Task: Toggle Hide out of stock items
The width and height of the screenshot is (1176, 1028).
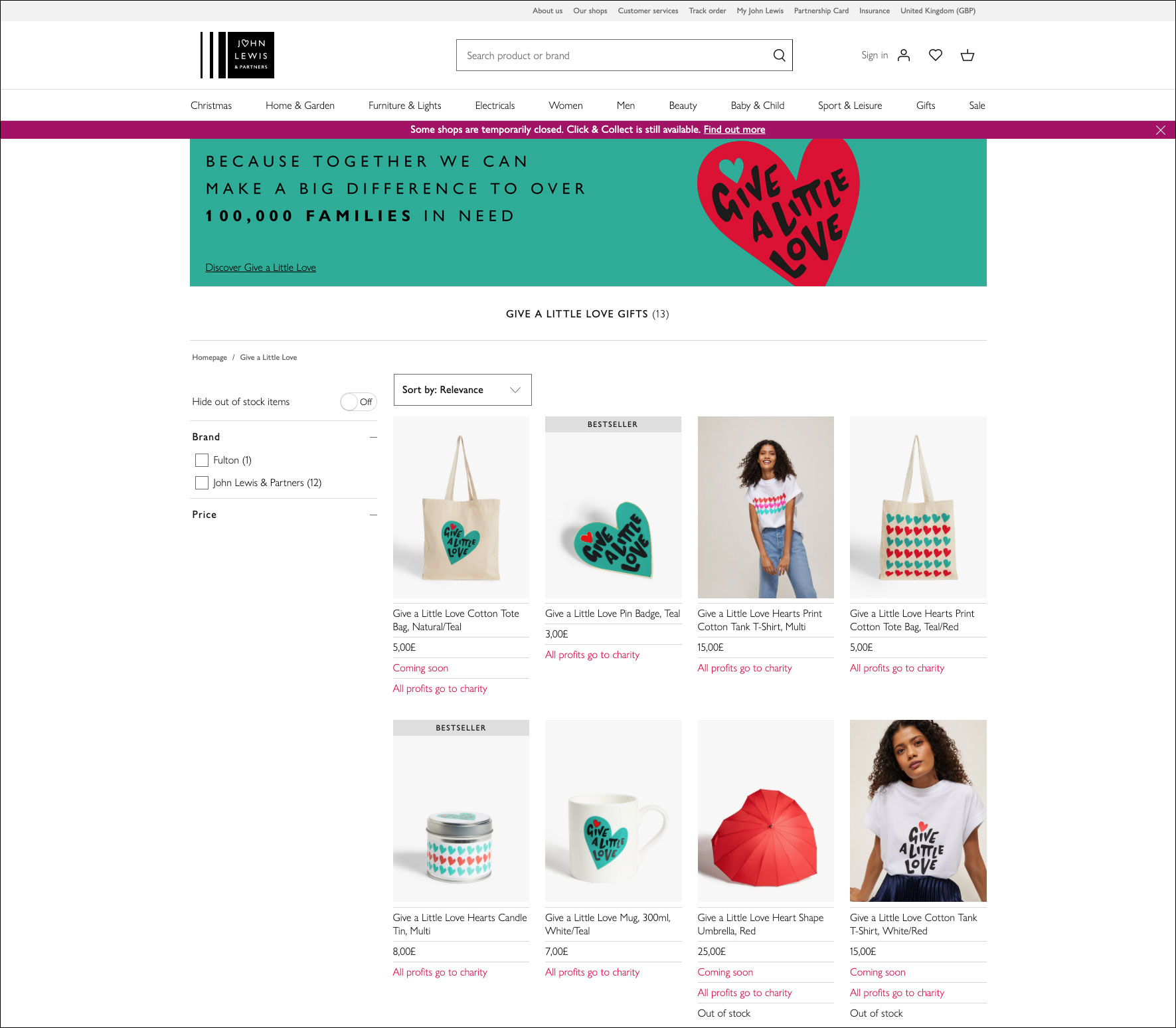Action: 359,402
